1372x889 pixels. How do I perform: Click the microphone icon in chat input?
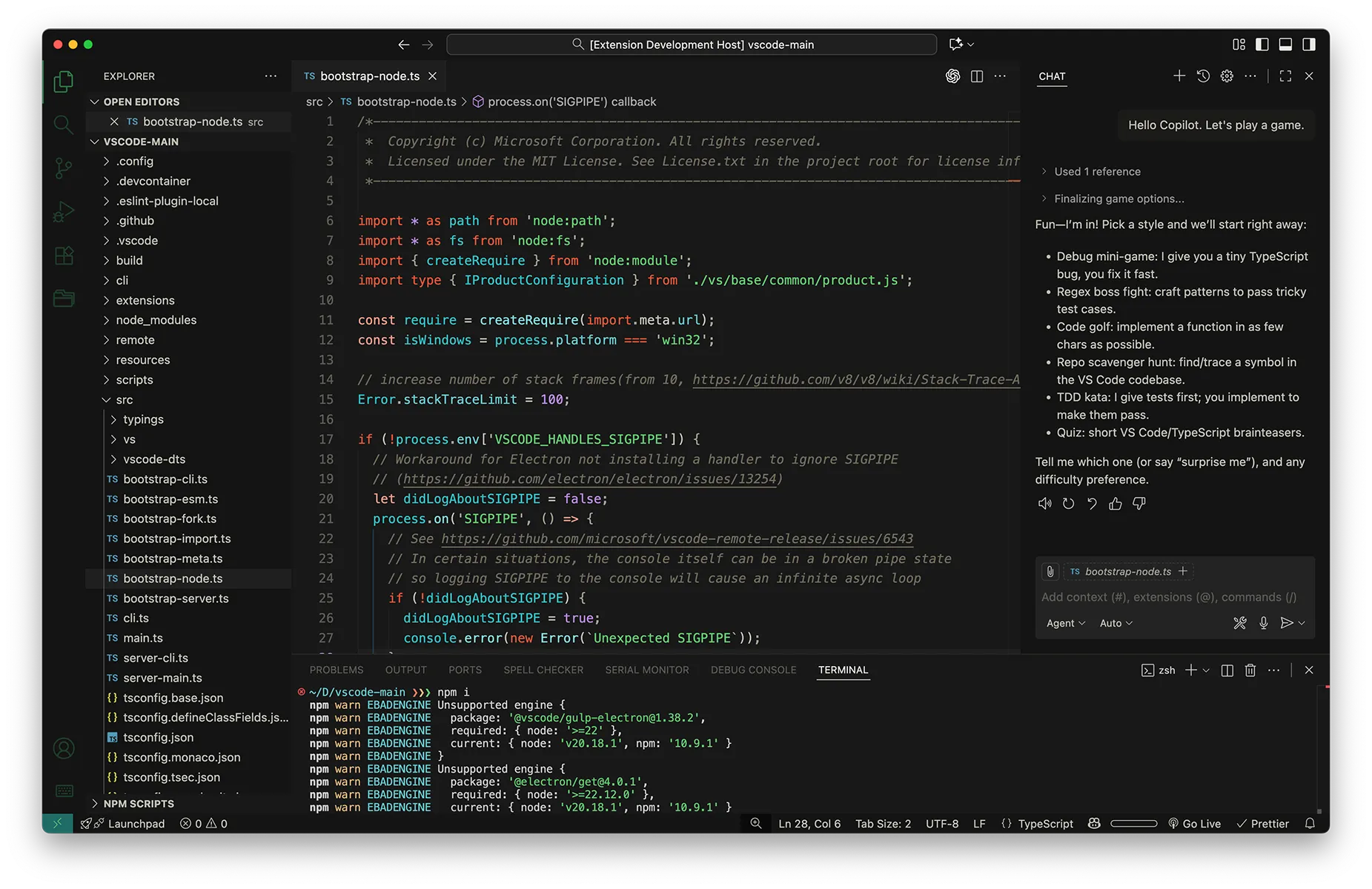tap(1263, 623)
